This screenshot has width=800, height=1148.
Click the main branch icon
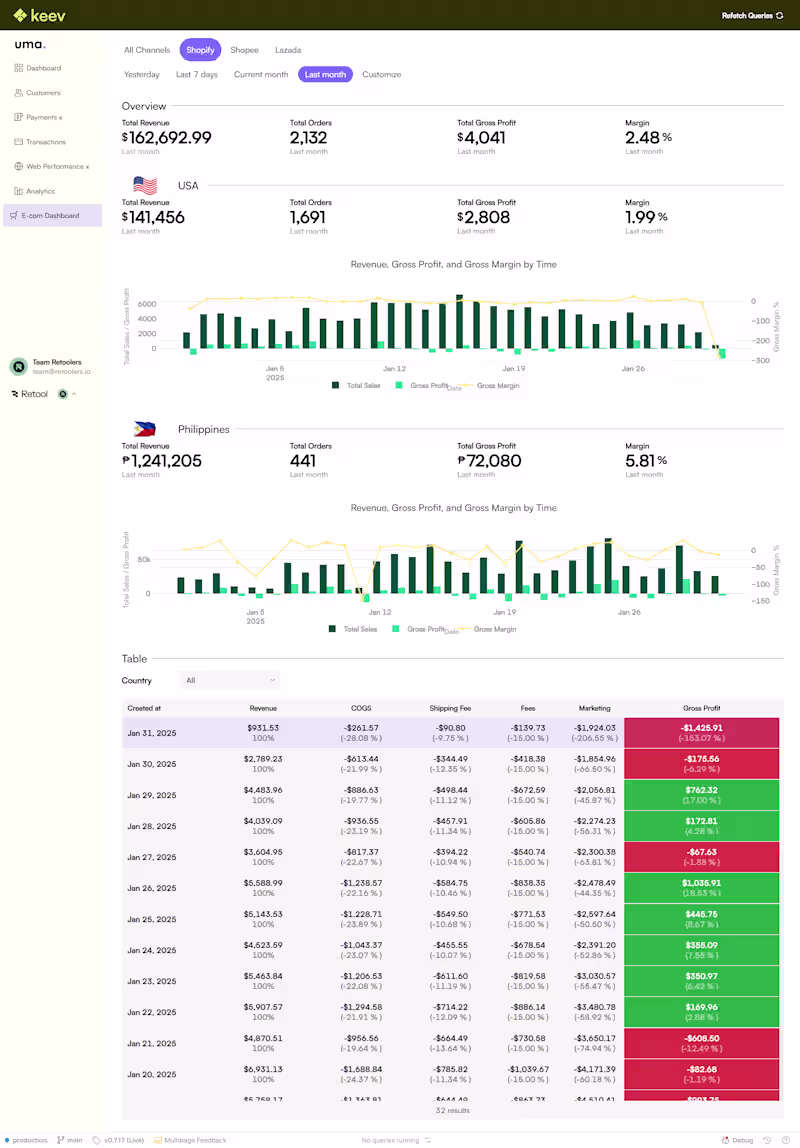pyautogui.click(x=61, y=1140)
